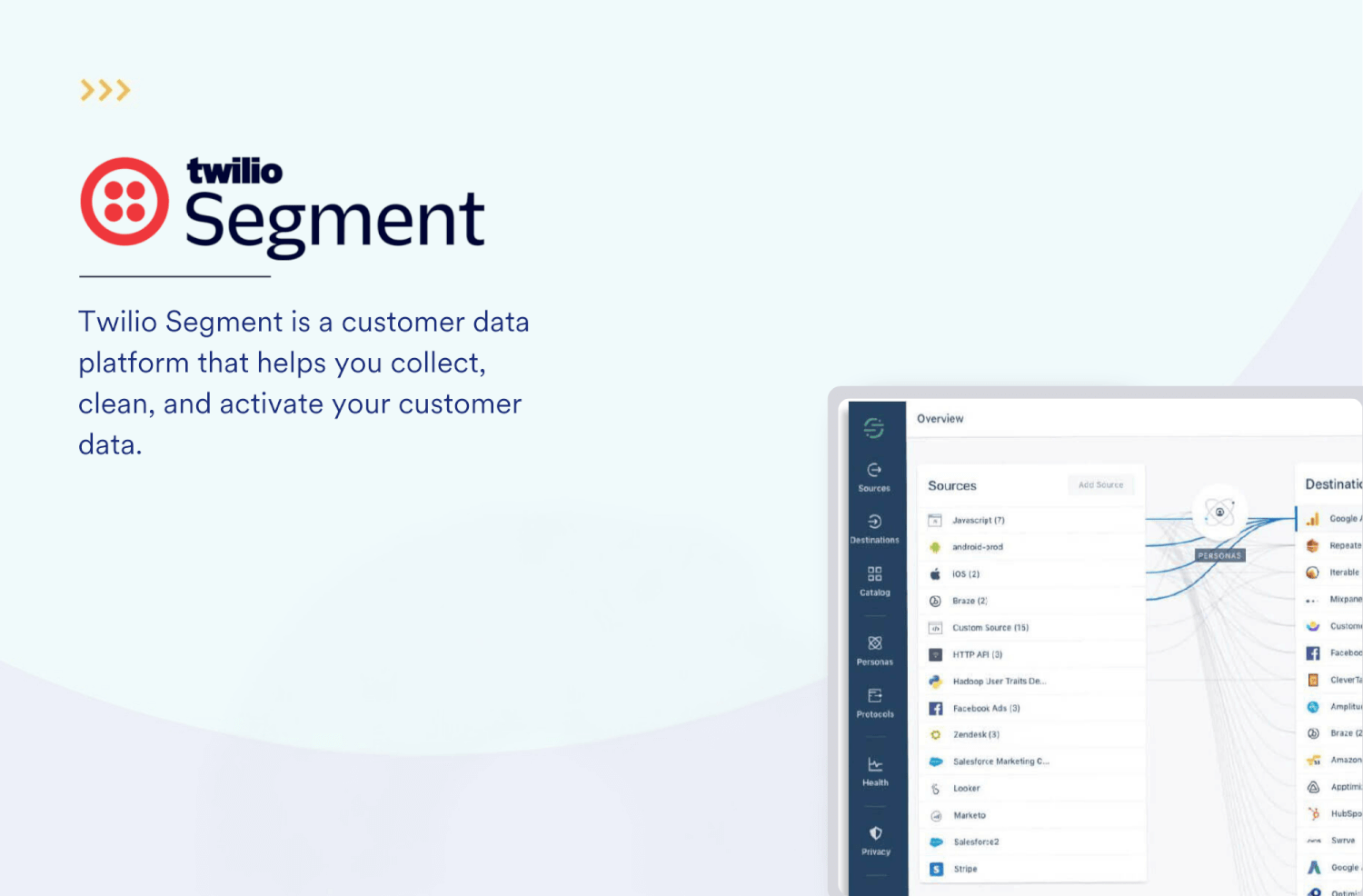Image resolution: width=1363 pixels, height=896 pixels.
Task: Expand the Javascript (7) source group
Action: (x=977, y=520)
